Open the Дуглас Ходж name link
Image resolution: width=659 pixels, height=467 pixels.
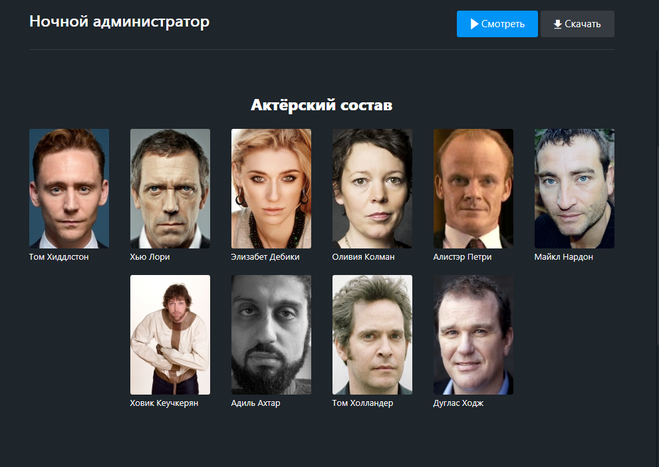tap(458, 403)
